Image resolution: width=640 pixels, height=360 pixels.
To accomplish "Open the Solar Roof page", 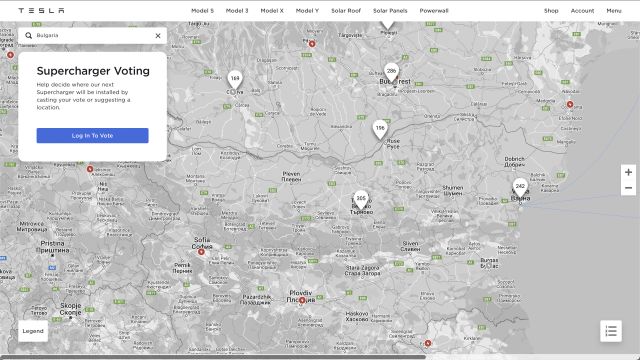I will pos(346,11).
